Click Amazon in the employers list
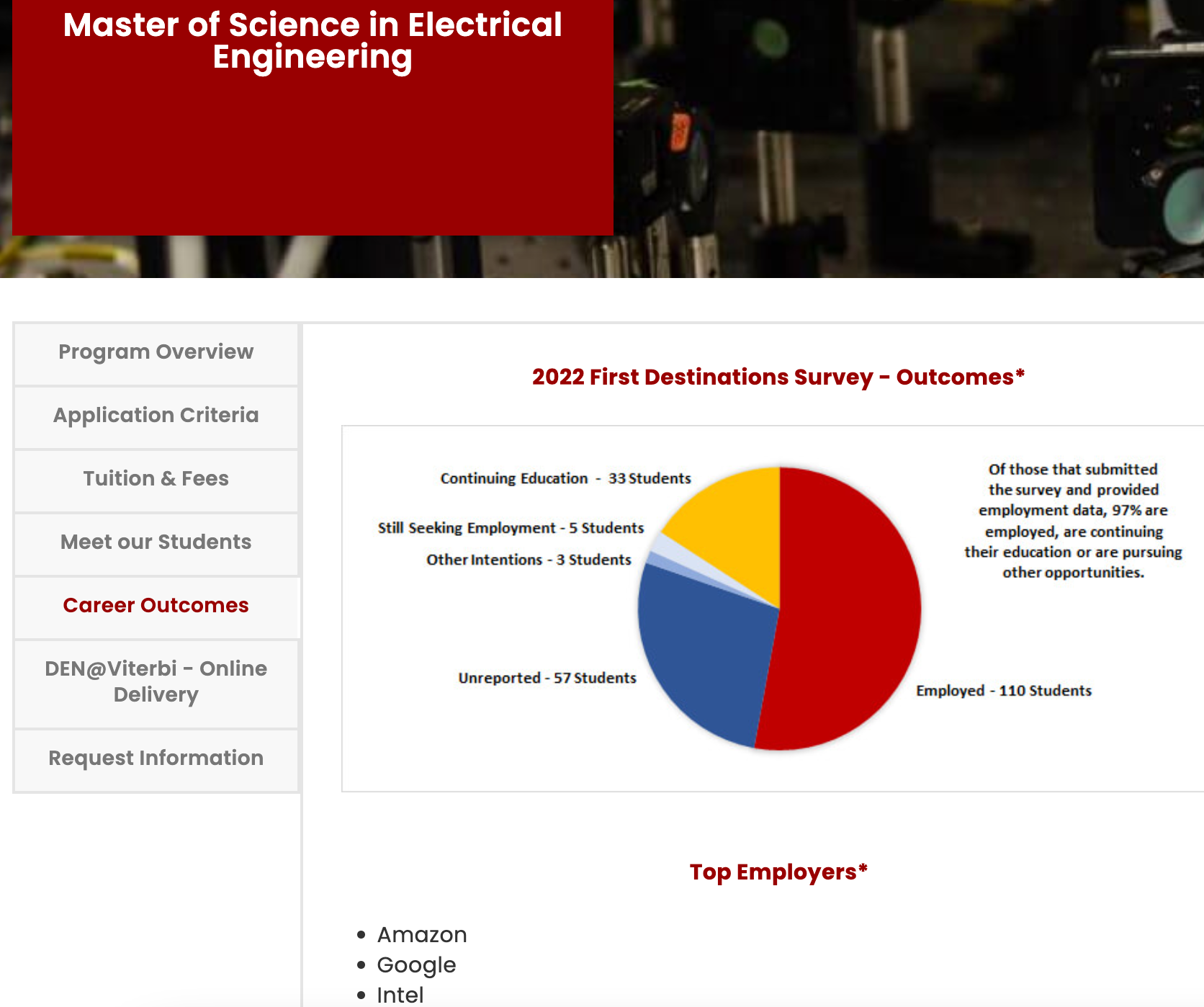 [422, 935]
